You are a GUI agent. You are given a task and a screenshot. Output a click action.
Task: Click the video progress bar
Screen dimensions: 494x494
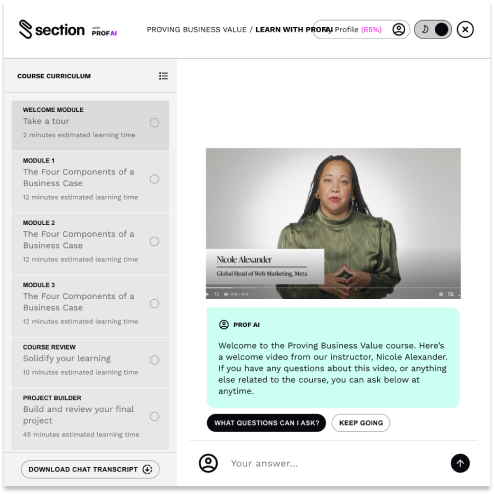333,287
